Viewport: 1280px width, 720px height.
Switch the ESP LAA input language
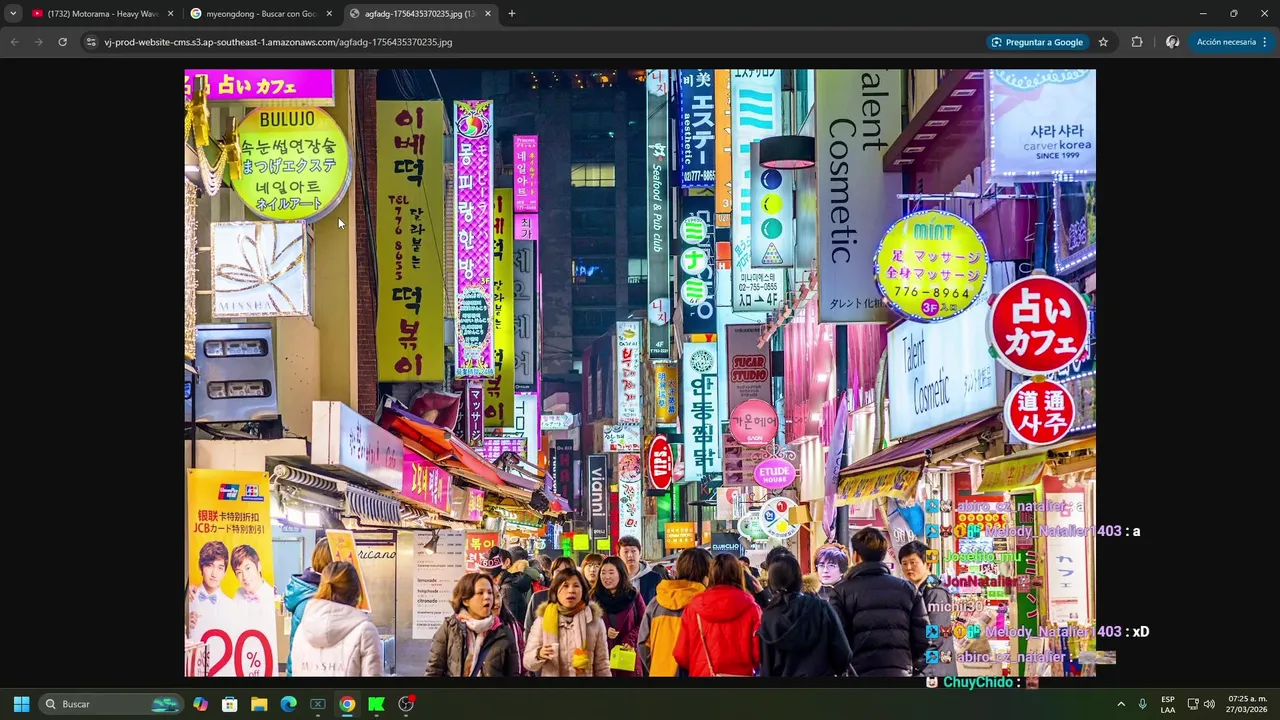1168,704
